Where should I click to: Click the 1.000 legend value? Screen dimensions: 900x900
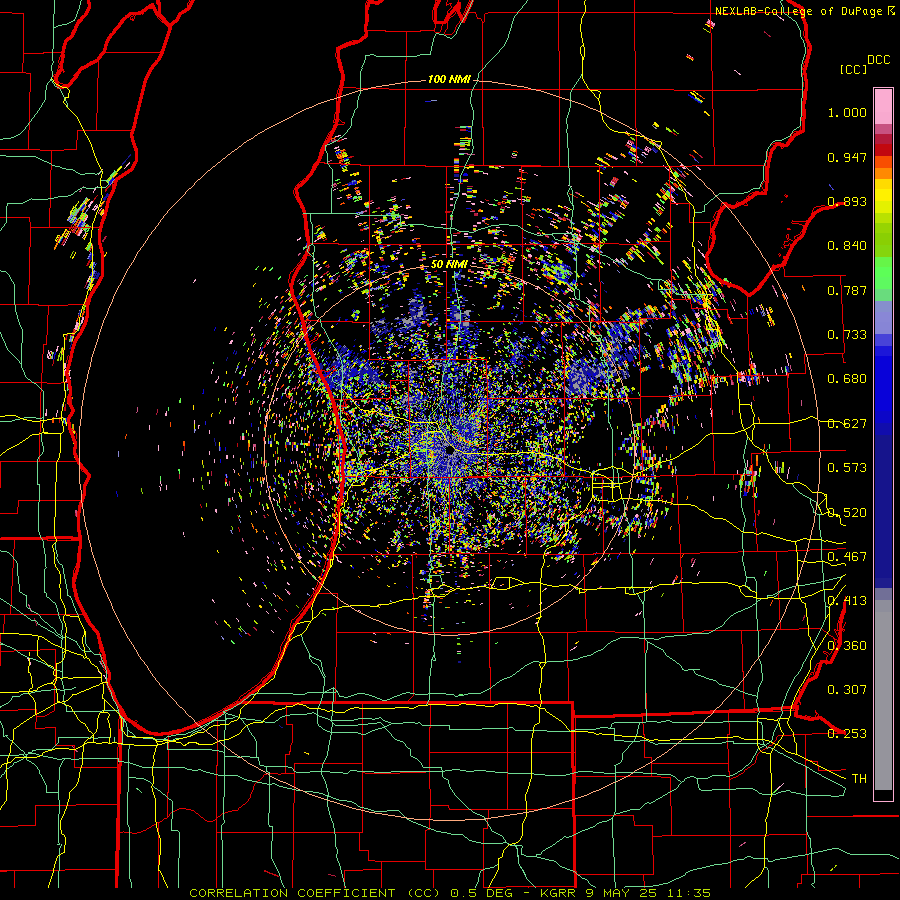click(847, 112)
